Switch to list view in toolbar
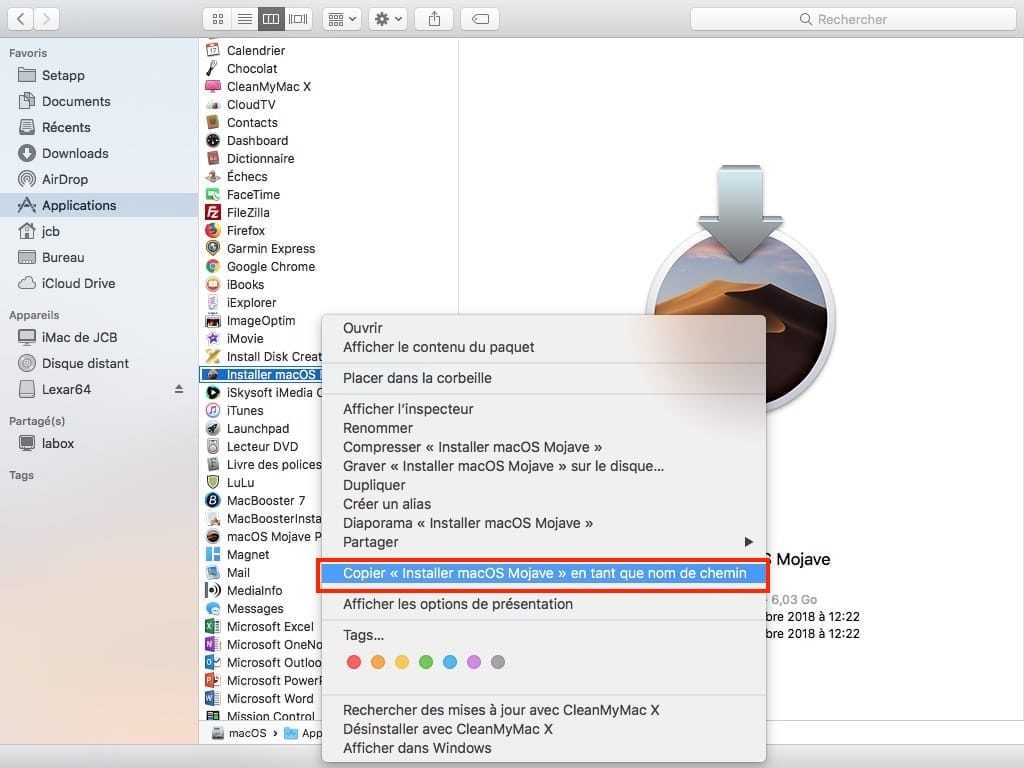The width and height of the screenshot is (1024, 768). (x=244, y=19)
